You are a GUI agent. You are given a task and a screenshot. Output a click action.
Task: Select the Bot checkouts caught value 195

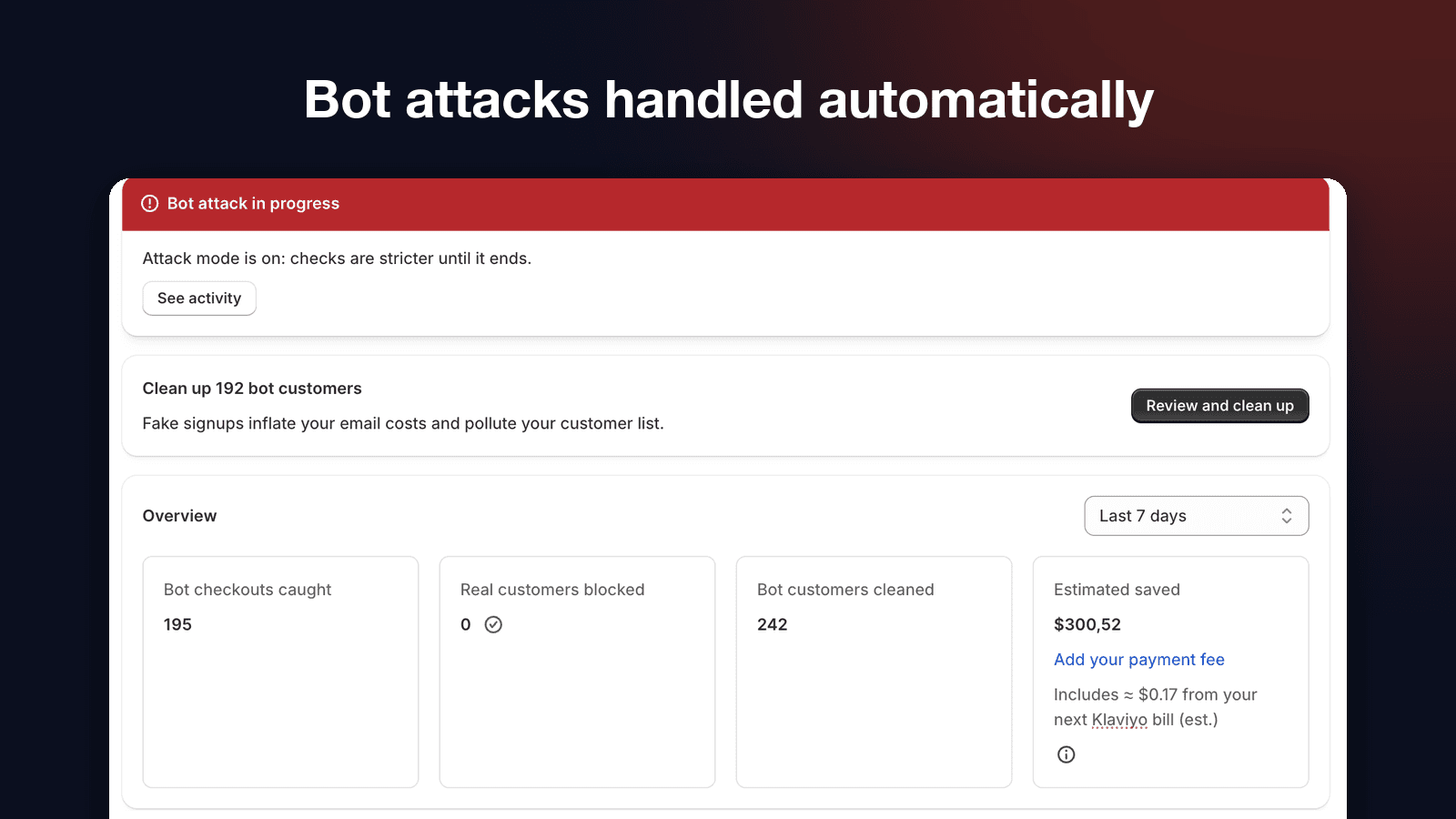(x=177, y=624)
